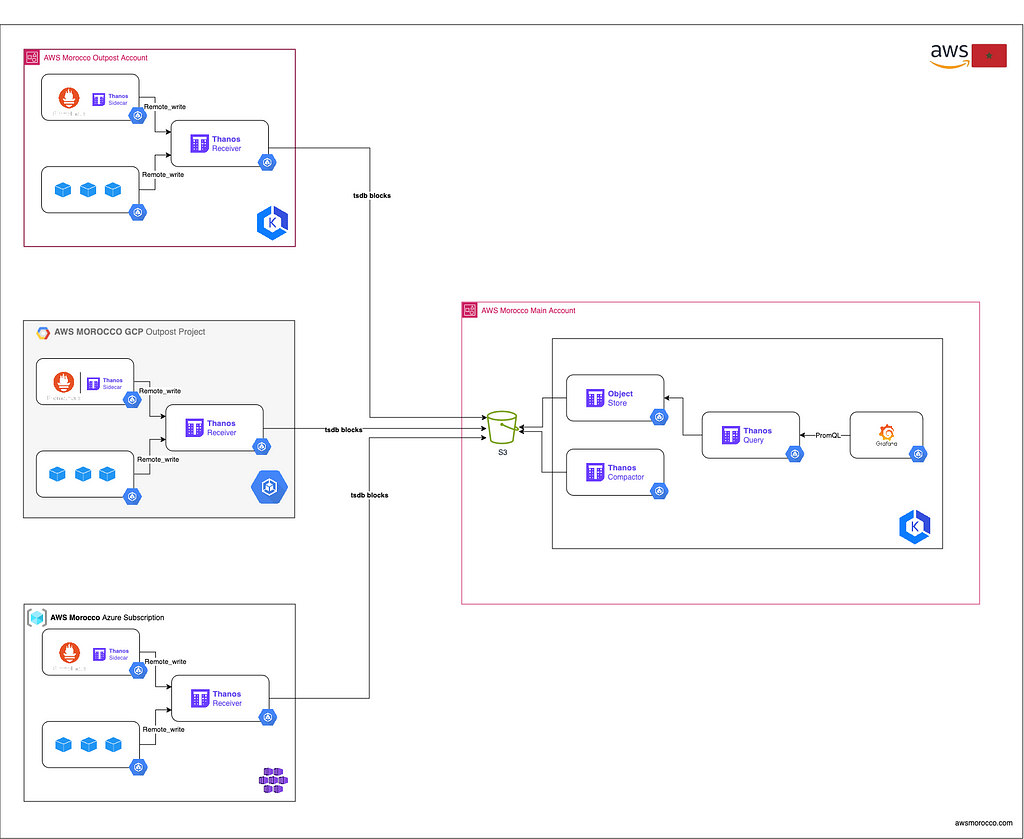Select the blue EKS badge on the Outpost Thanos Receiver
Image resolution: width=1024 pixels, height=839 pixels.
266,161
